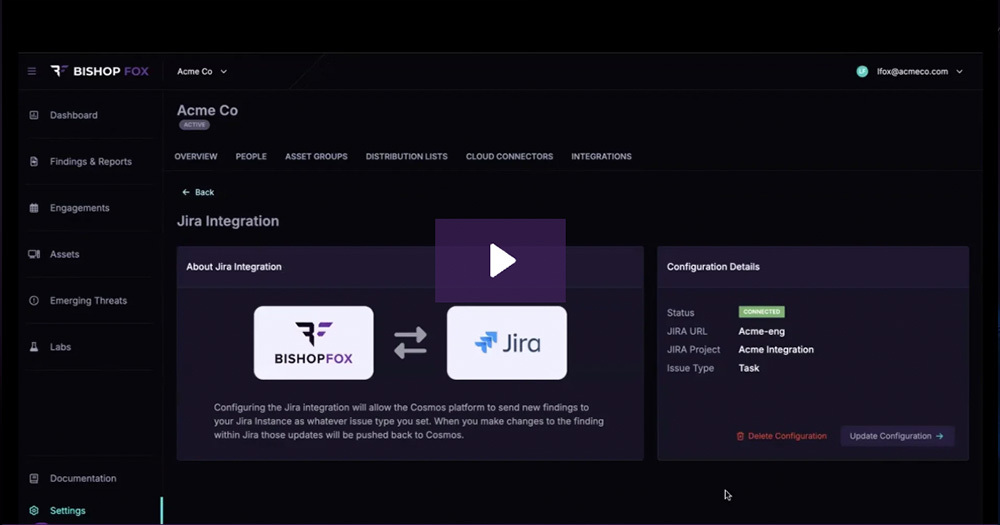Play the video with the center play button
The image size is (1000, 525).
pyautogui.click(x=501, y=260)
